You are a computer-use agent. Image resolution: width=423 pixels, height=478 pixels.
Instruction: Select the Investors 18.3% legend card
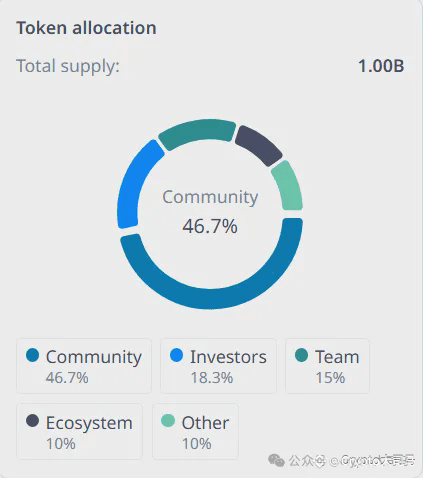tap(218, 366)
